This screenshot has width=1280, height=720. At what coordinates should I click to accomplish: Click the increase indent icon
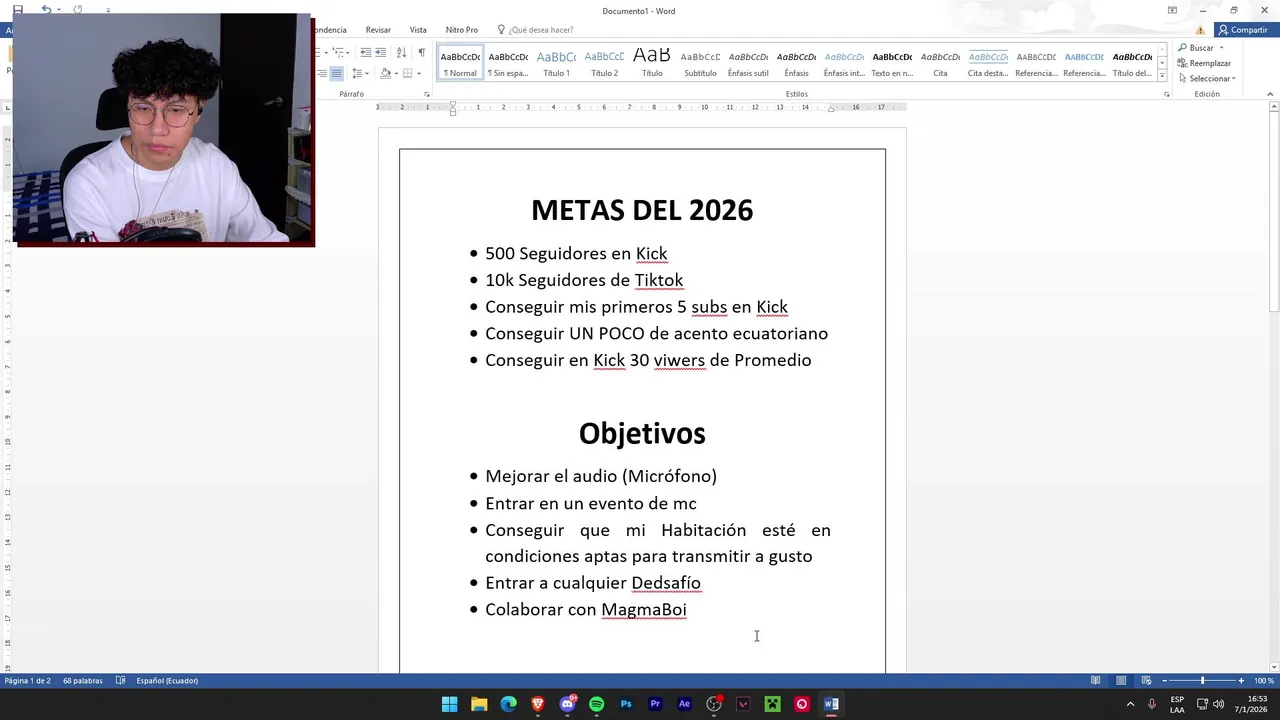381,53
